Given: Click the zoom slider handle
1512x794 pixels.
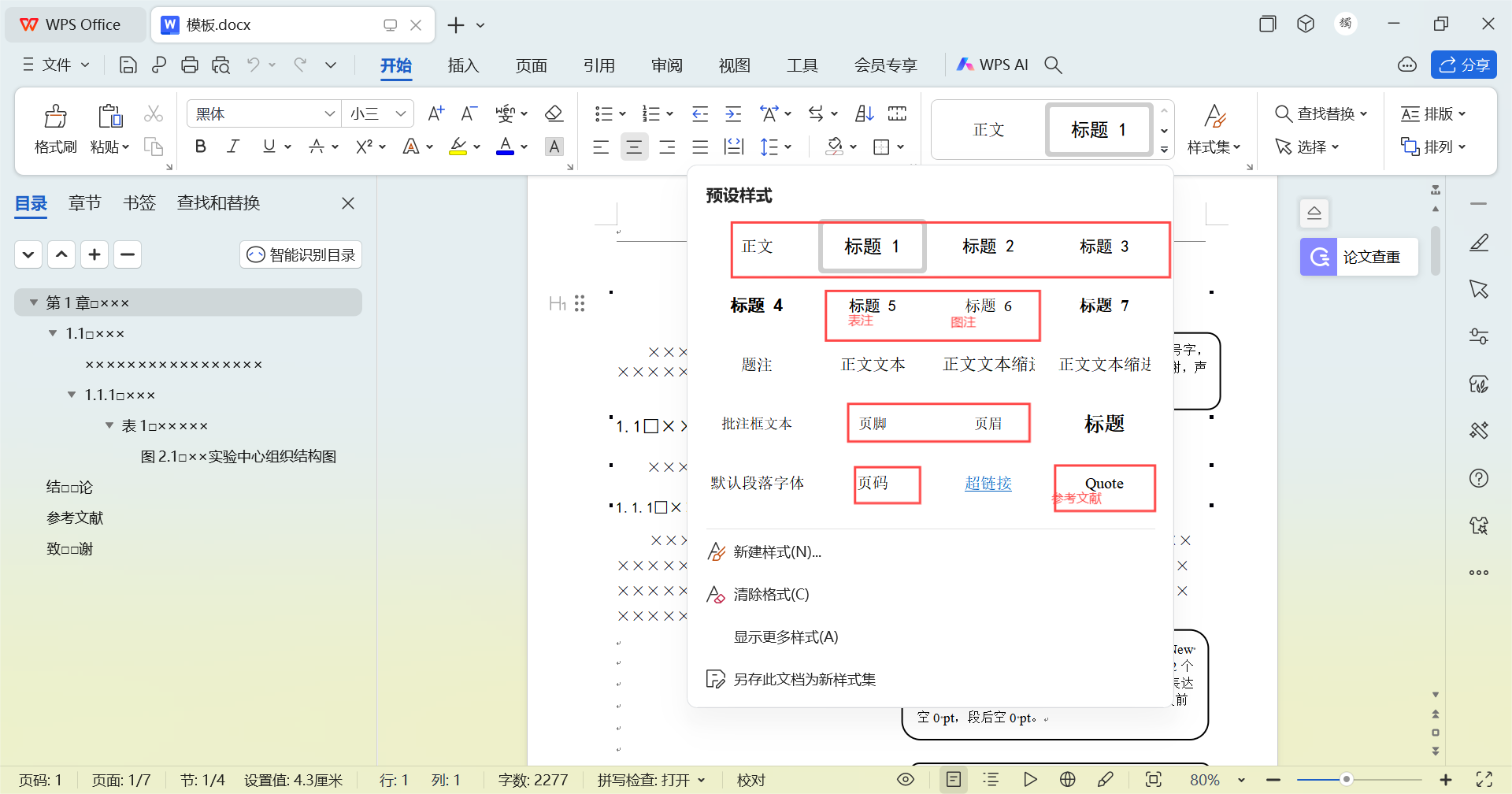Looking at the screenshot, I should coord(1347,780).
